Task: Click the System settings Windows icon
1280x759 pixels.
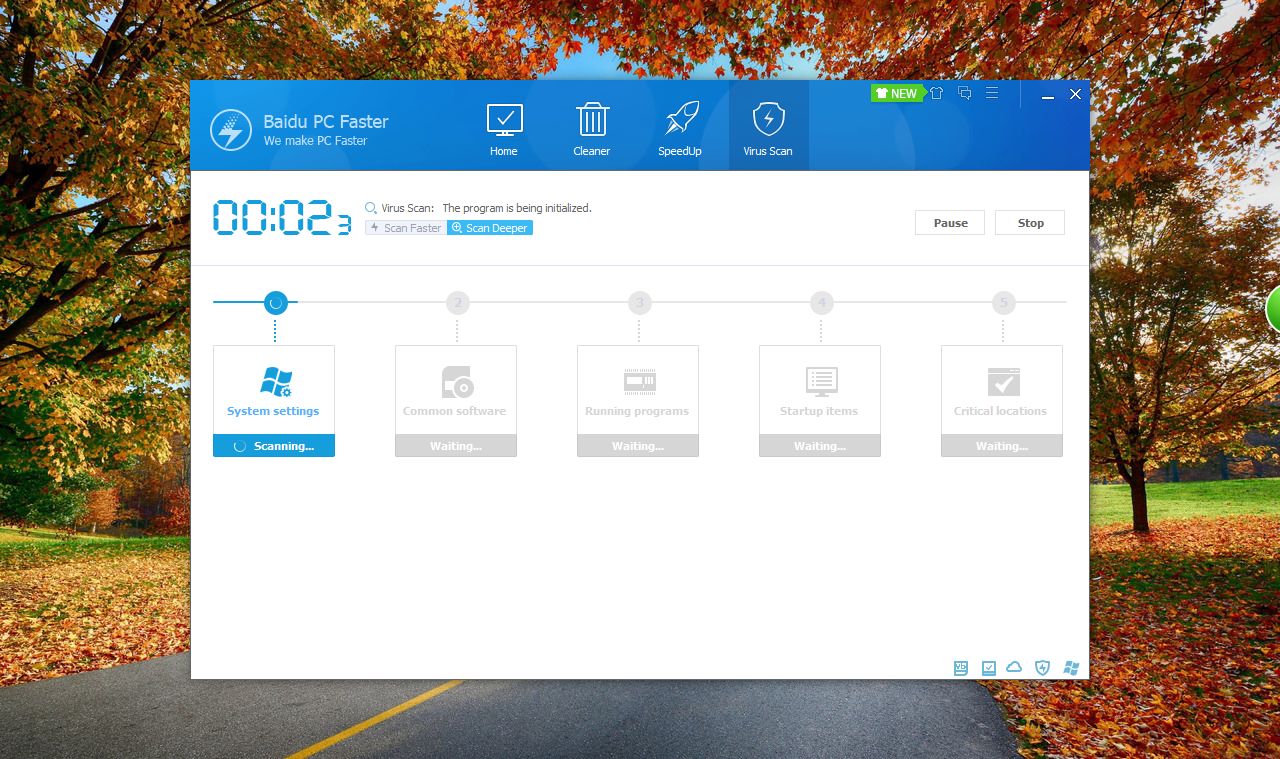Action: (275, 382)
